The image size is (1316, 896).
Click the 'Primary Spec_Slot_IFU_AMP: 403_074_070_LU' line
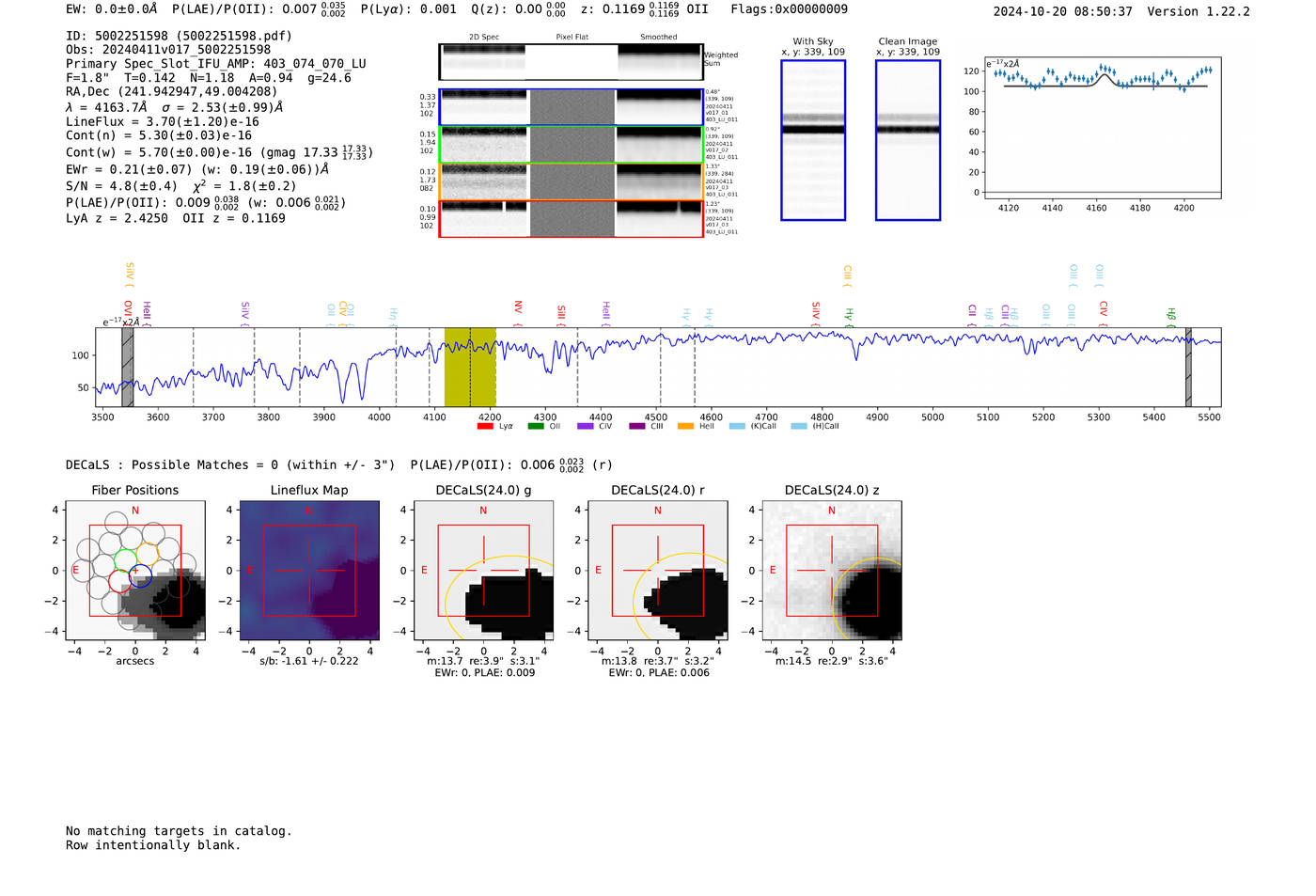[216, 64]
